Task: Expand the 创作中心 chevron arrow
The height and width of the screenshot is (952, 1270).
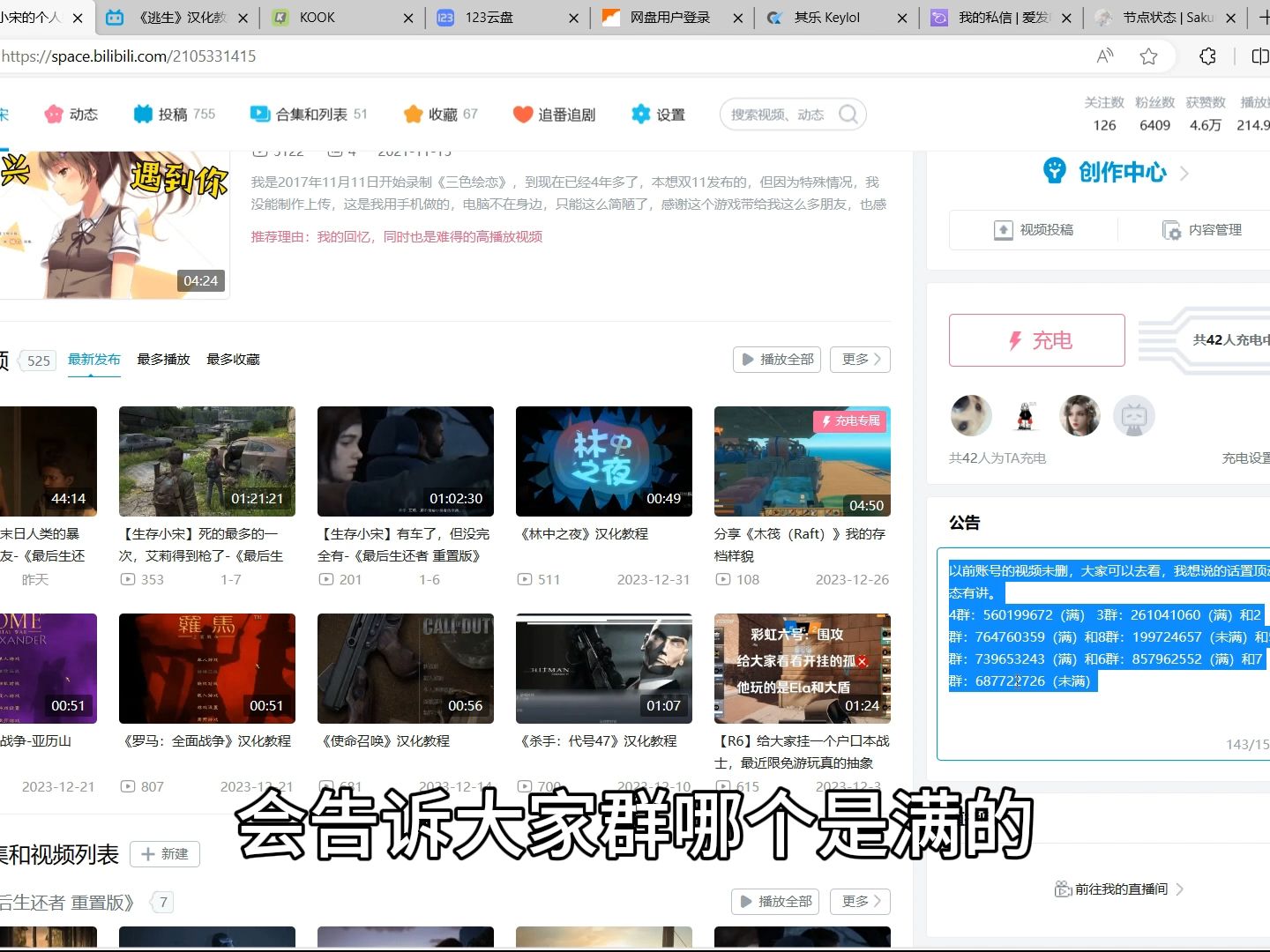Action: pos(1184,174)
